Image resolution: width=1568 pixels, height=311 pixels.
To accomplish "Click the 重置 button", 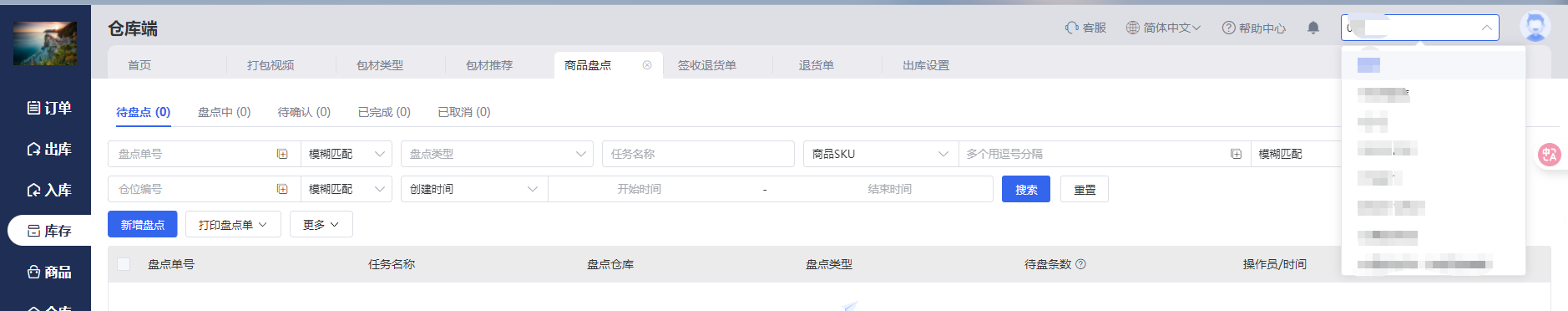I will 1085,189.
